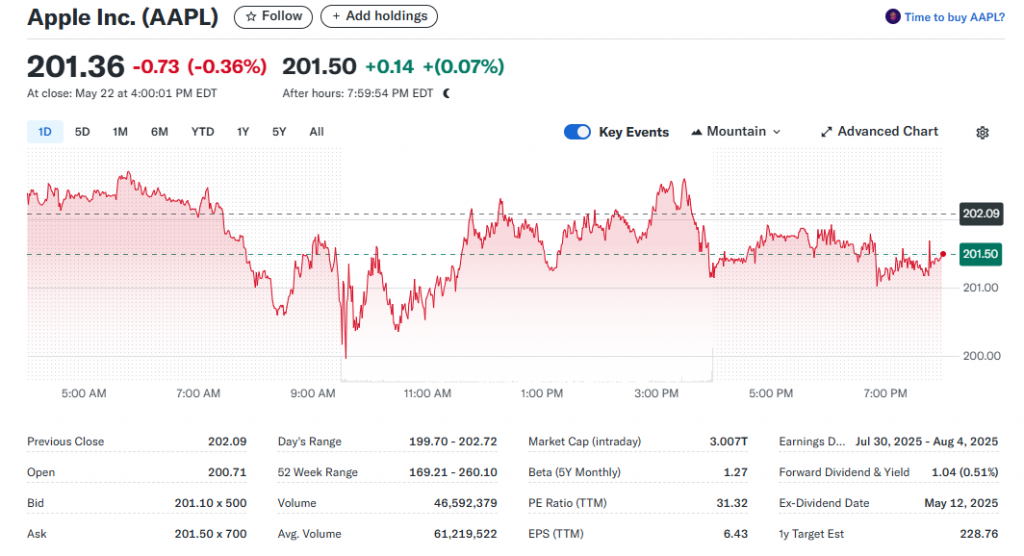Select the 1D range tab
Image resolution: width=1024 pixels, height=556 pixels.
(44, 132)
